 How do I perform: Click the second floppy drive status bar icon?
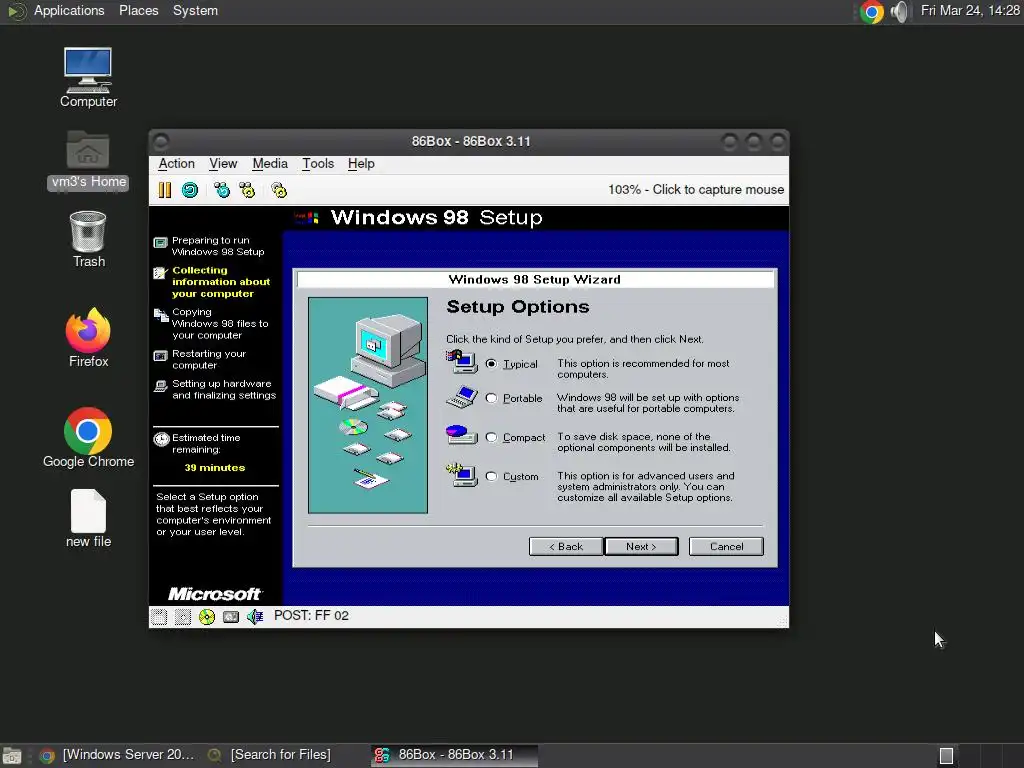(183, 616)
